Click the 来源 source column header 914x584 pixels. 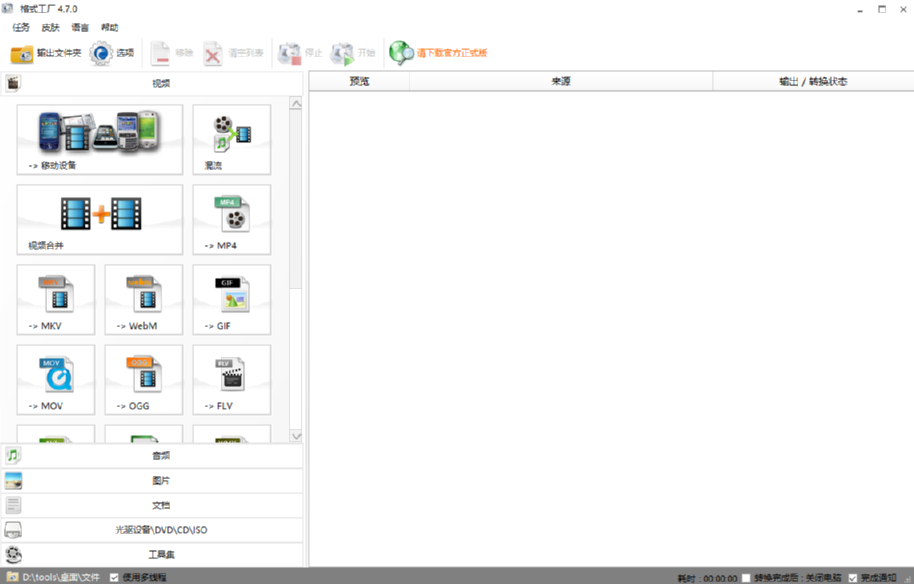(x=561, y=82)
